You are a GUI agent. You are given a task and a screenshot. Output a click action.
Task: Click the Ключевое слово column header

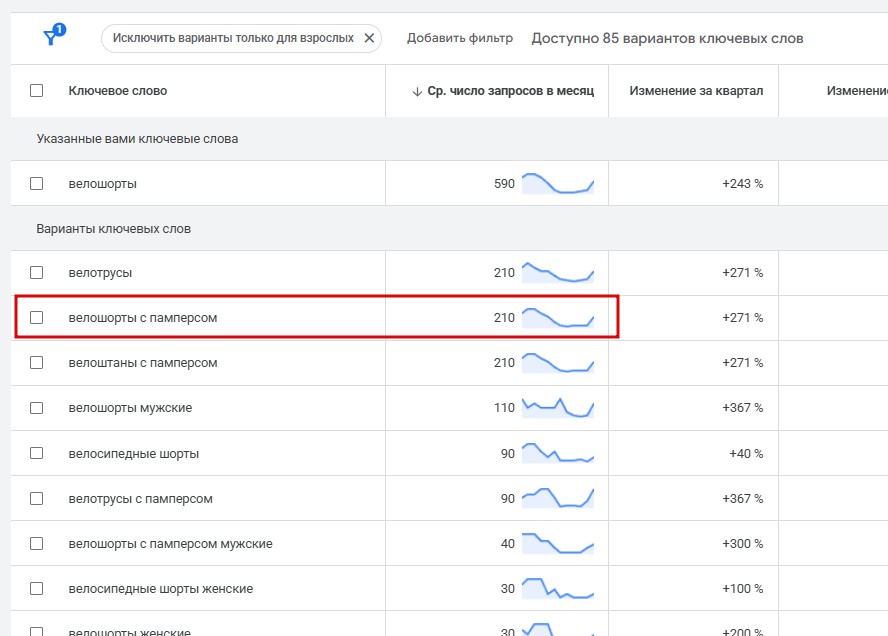point(117,91)
